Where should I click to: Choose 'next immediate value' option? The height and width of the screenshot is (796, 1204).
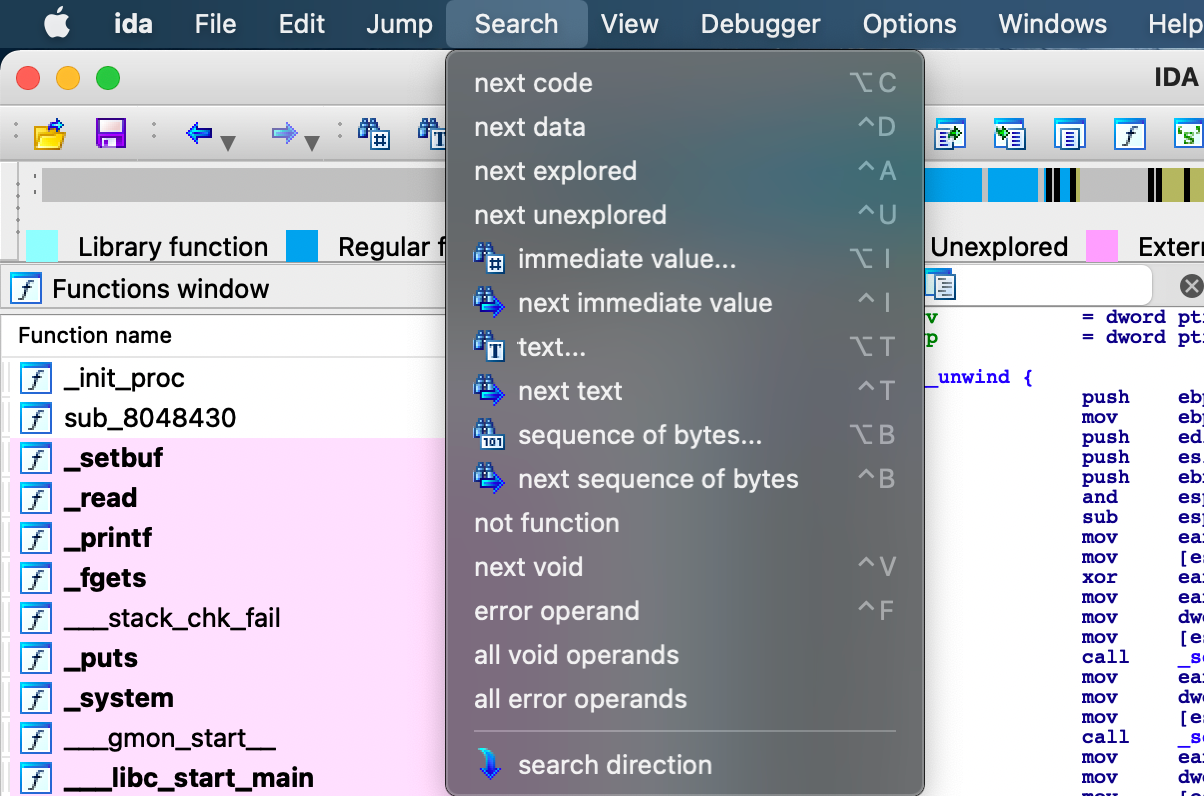pos(685,303)
